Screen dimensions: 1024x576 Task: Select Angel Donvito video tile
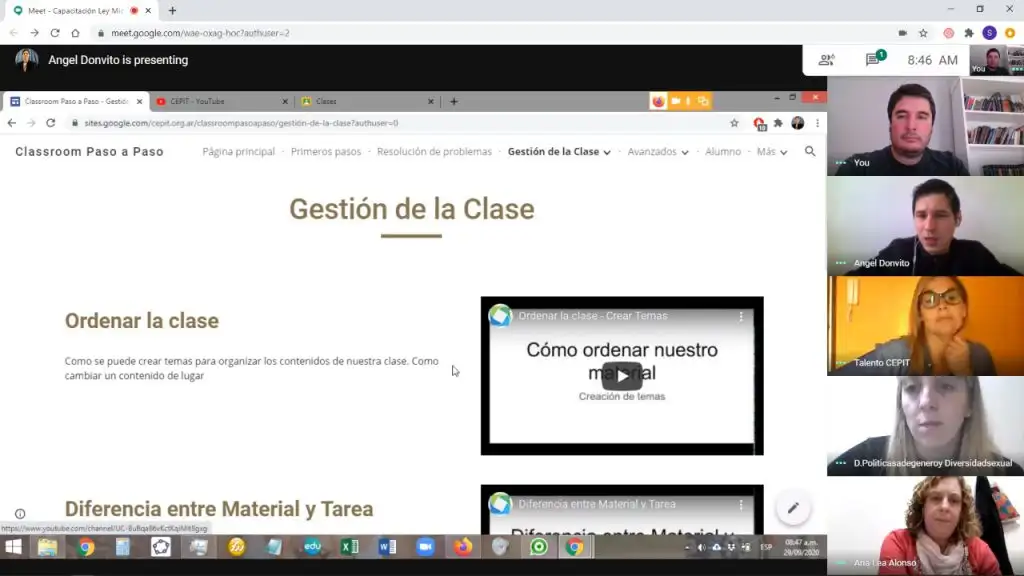pos(925,226)
